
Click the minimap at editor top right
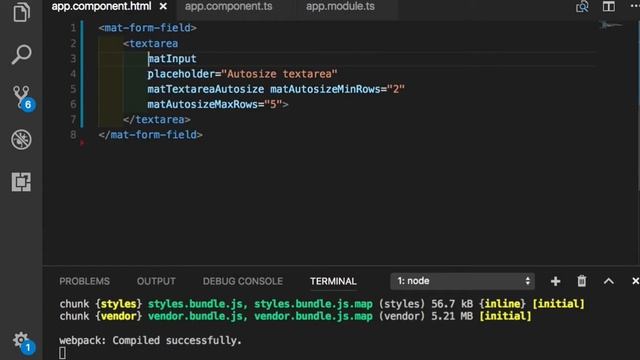[611, 26]
